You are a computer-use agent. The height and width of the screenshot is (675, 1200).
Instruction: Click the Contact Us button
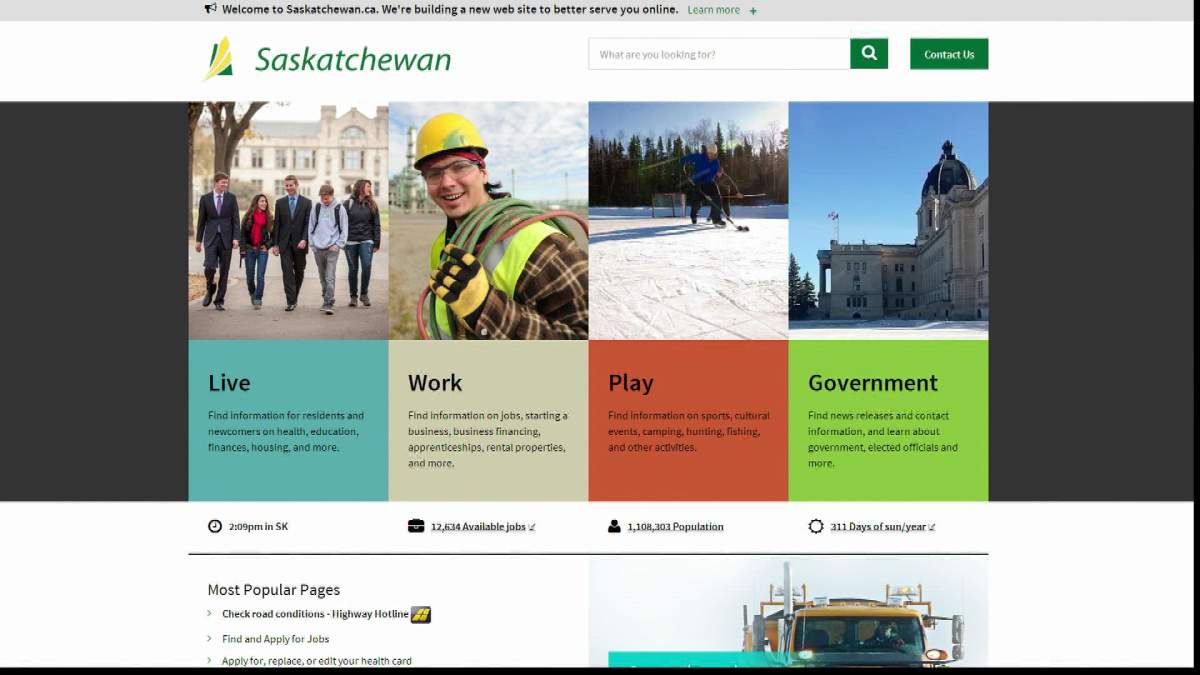948,54
